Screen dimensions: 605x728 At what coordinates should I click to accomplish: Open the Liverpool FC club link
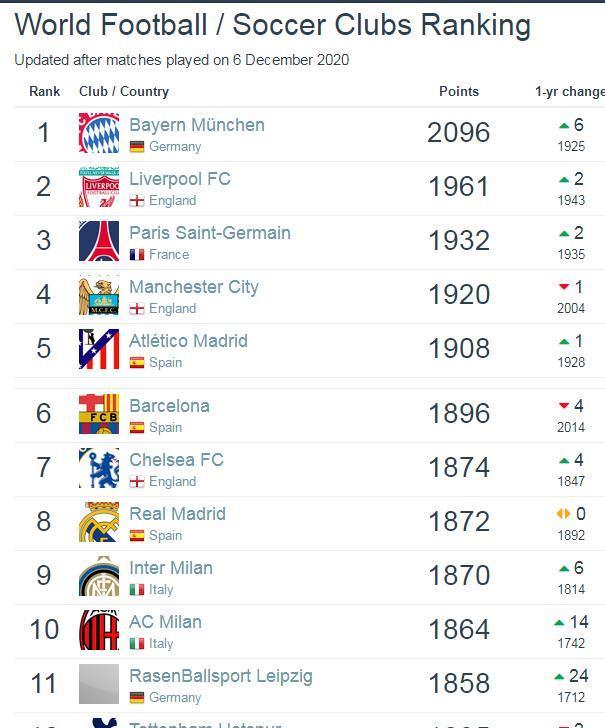point(180,179)
